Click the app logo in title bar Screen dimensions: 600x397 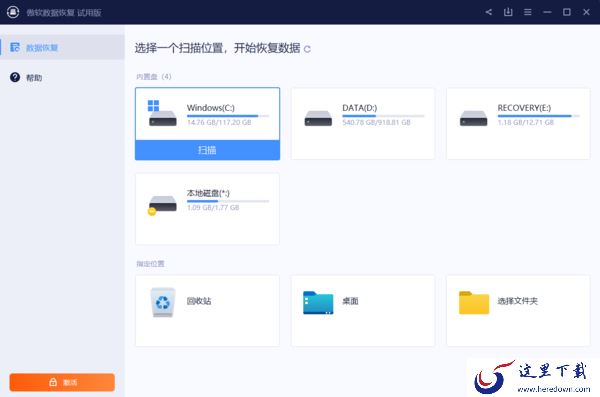click(x=13, y=12)
